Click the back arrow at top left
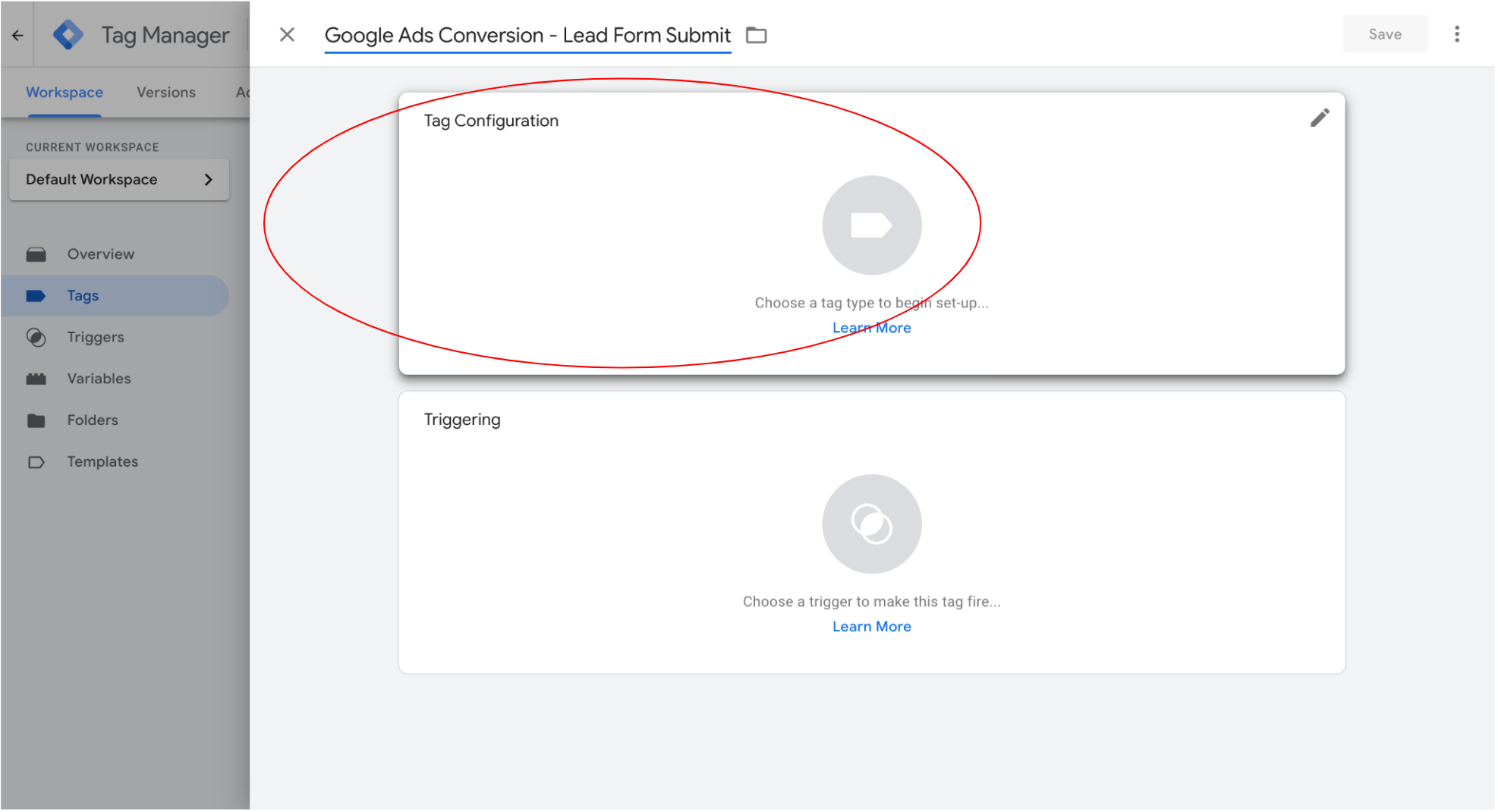 (x=17, y=35)
